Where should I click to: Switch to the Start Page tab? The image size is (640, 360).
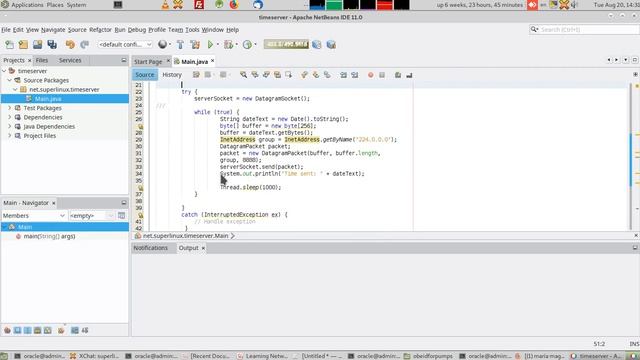tap(148, 62)
